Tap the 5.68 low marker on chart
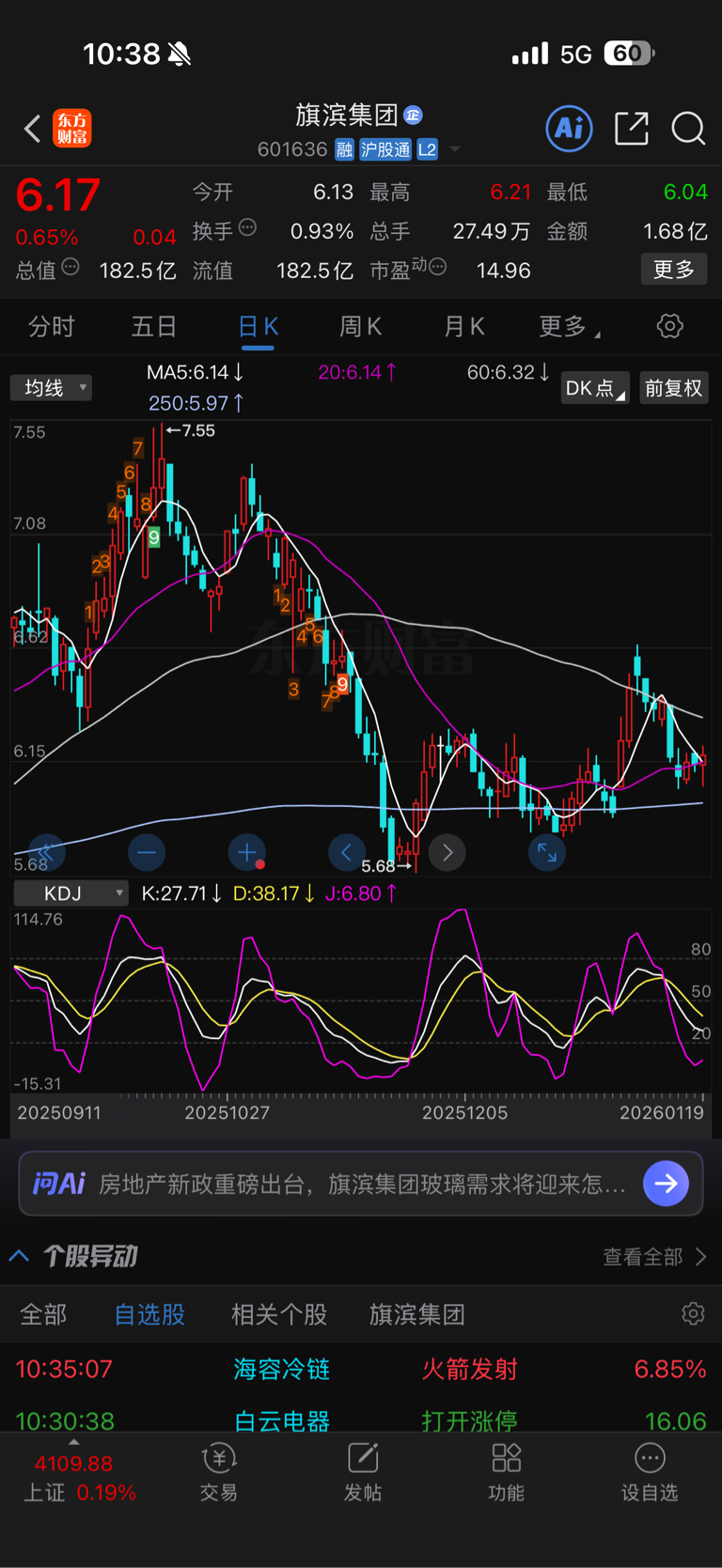 pos(386,866)
